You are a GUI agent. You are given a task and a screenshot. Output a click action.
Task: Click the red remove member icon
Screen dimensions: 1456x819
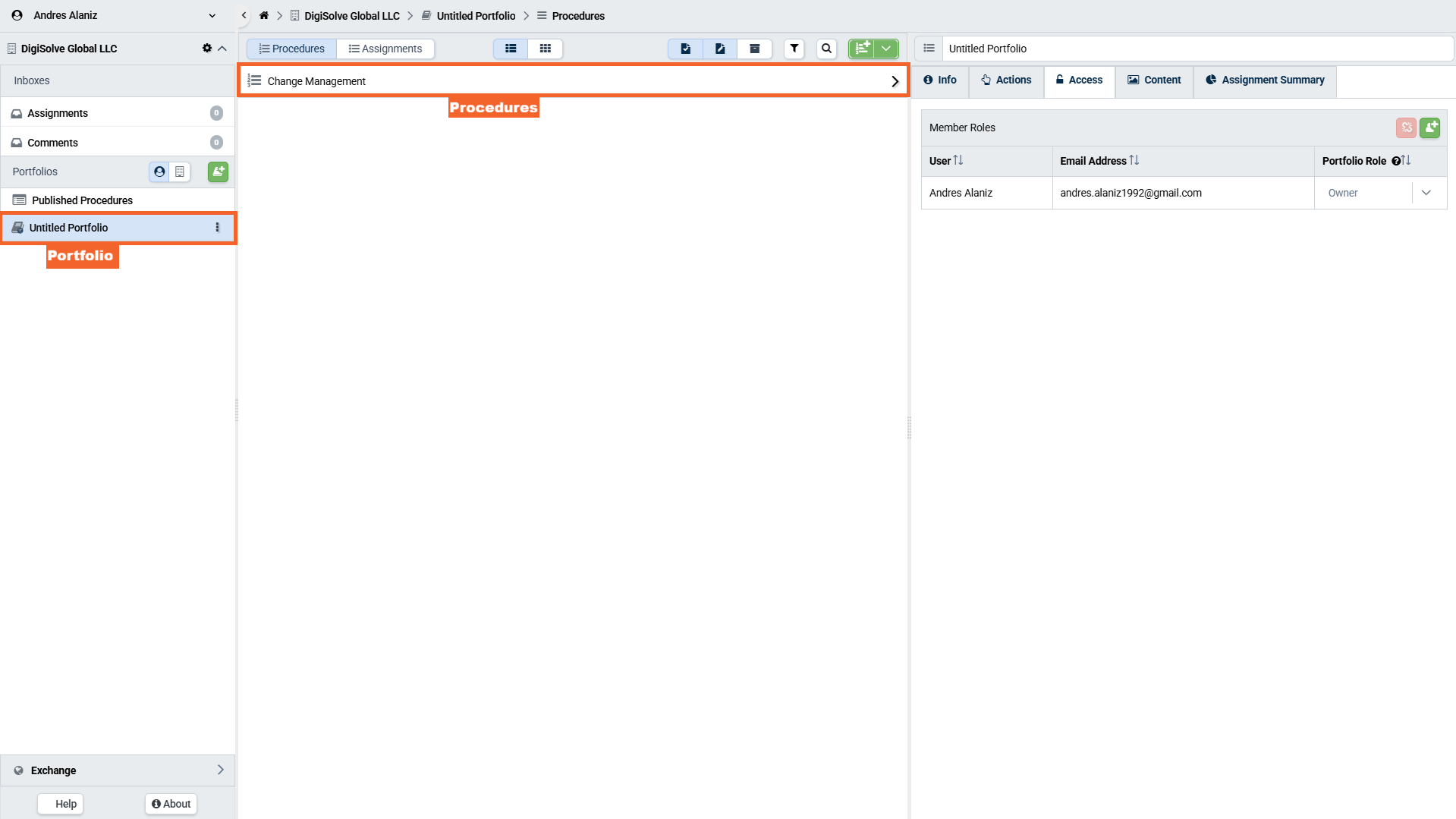tap(1406, 128)
